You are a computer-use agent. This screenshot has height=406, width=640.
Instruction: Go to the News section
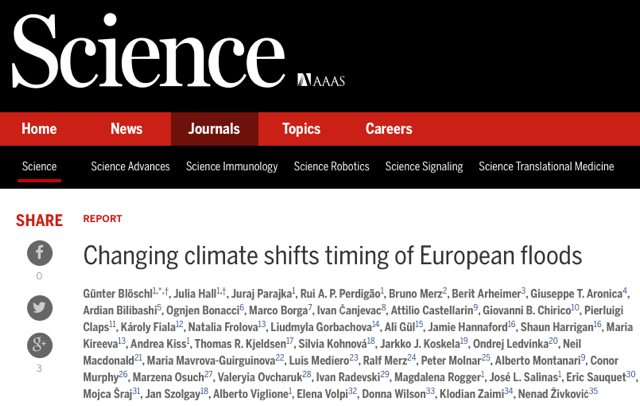pyautogui.click(x=126, y=129)
